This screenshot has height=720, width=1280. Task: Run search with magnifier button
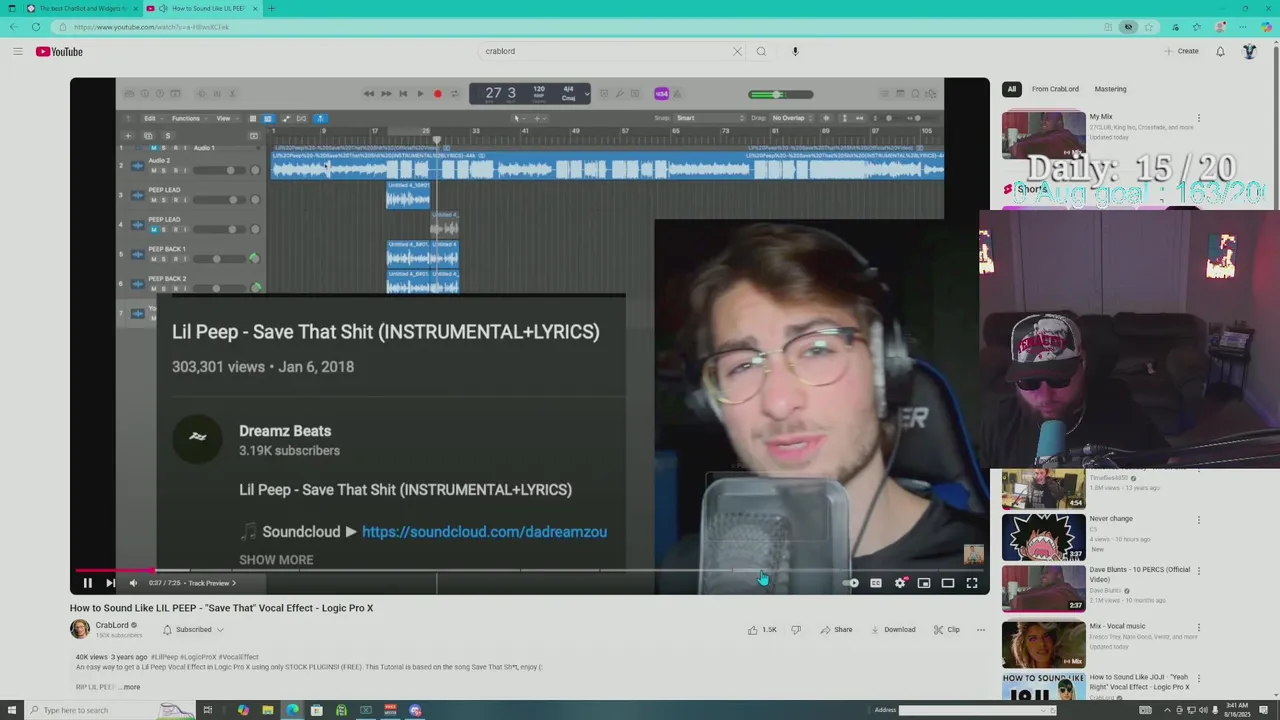761,51
